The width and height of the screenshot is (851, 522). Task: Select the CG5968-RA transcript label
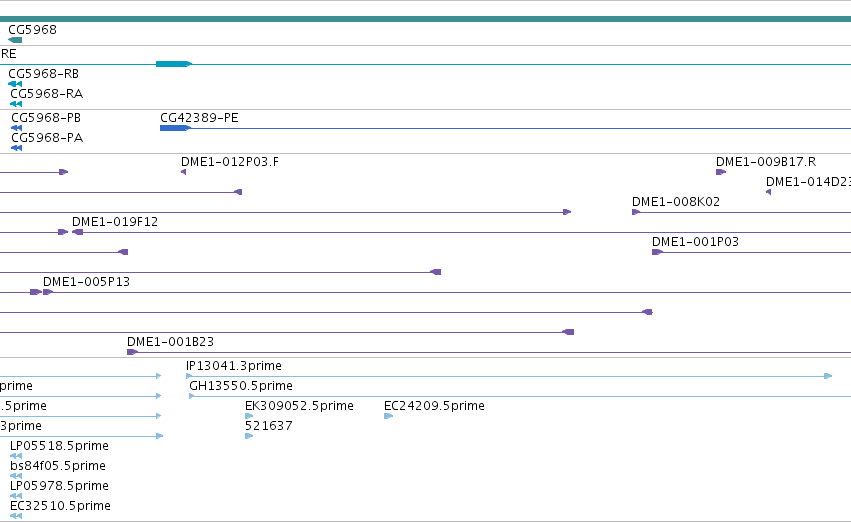tap(47, 93)
